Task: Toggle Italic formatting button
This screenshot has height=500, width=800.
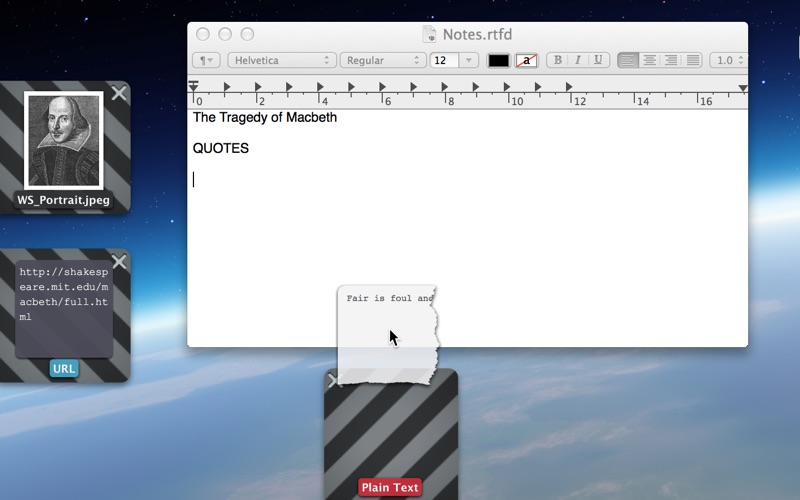Action: tap(578, 60)
